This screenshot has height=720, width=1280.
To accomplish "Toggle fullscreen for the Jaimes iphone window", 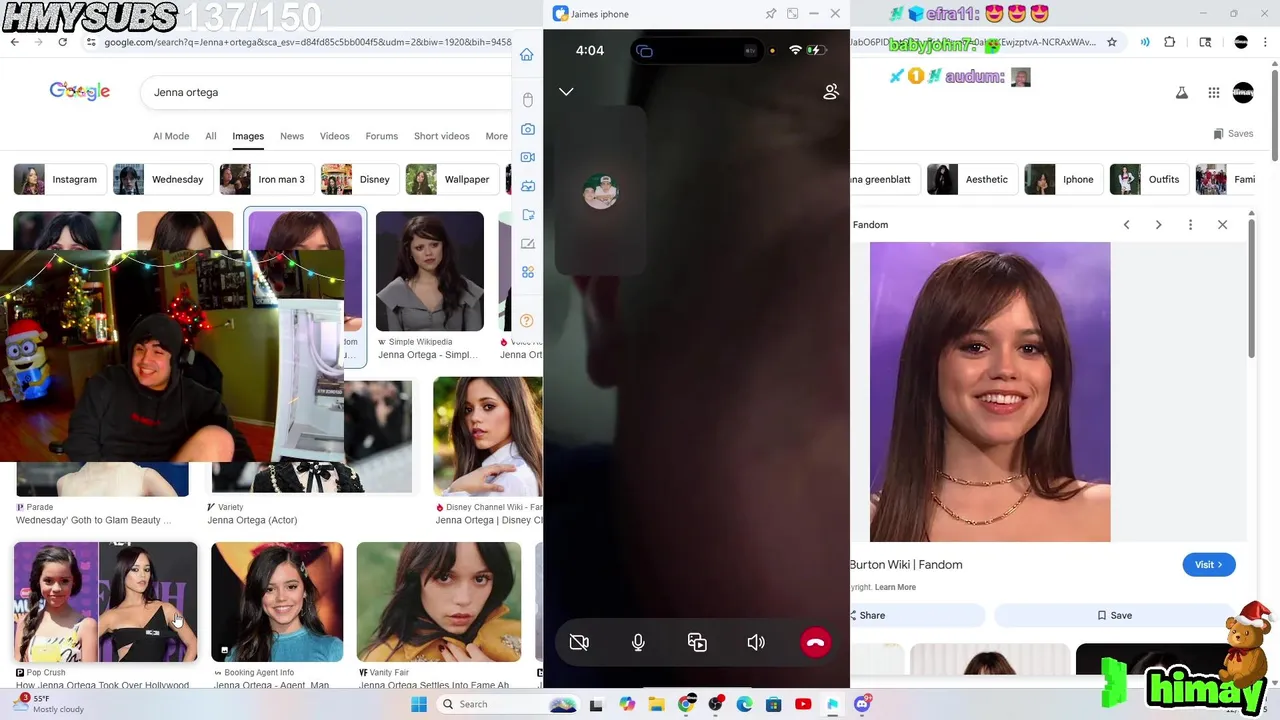I will point(793,14).
